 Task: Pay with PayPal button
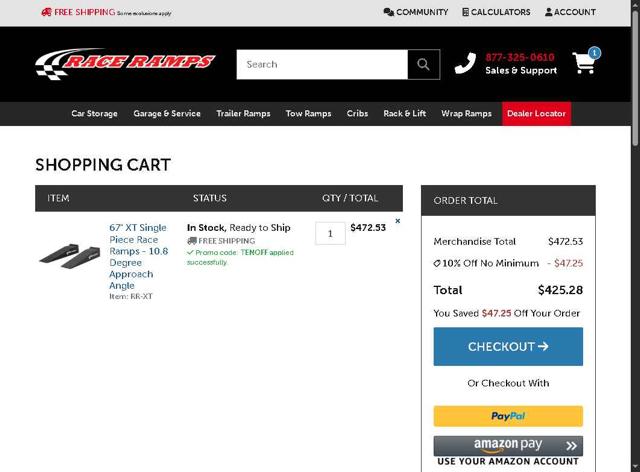(508, 416)
